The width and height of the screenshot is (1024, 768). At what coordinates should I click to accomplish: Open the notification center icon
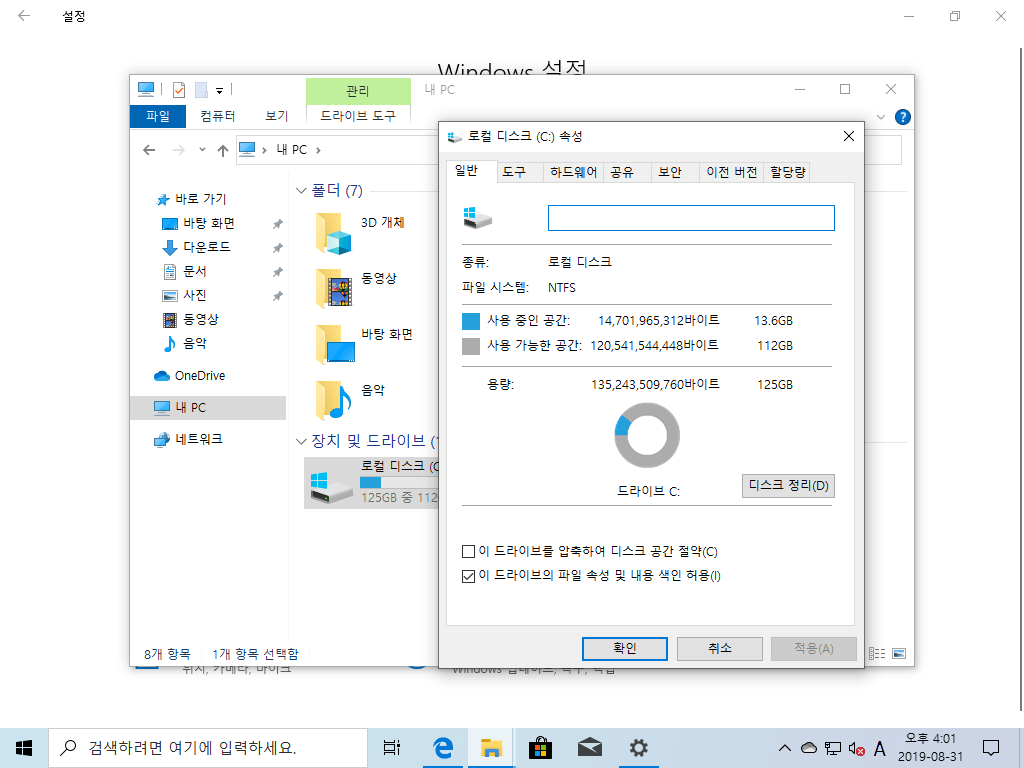click(x=991, y=748)
